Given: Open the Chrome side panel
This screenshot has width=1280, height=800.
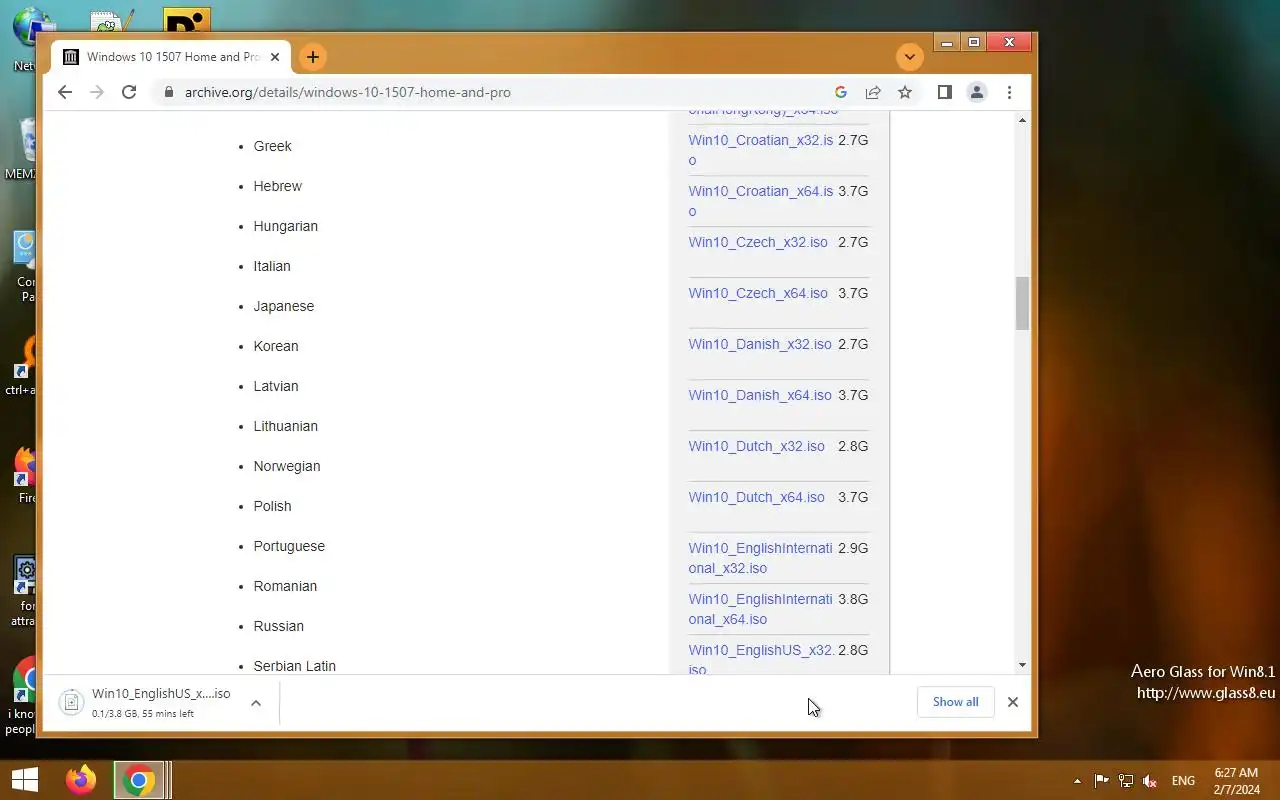Looking at the screenshot, I should (x=944, y=92).
